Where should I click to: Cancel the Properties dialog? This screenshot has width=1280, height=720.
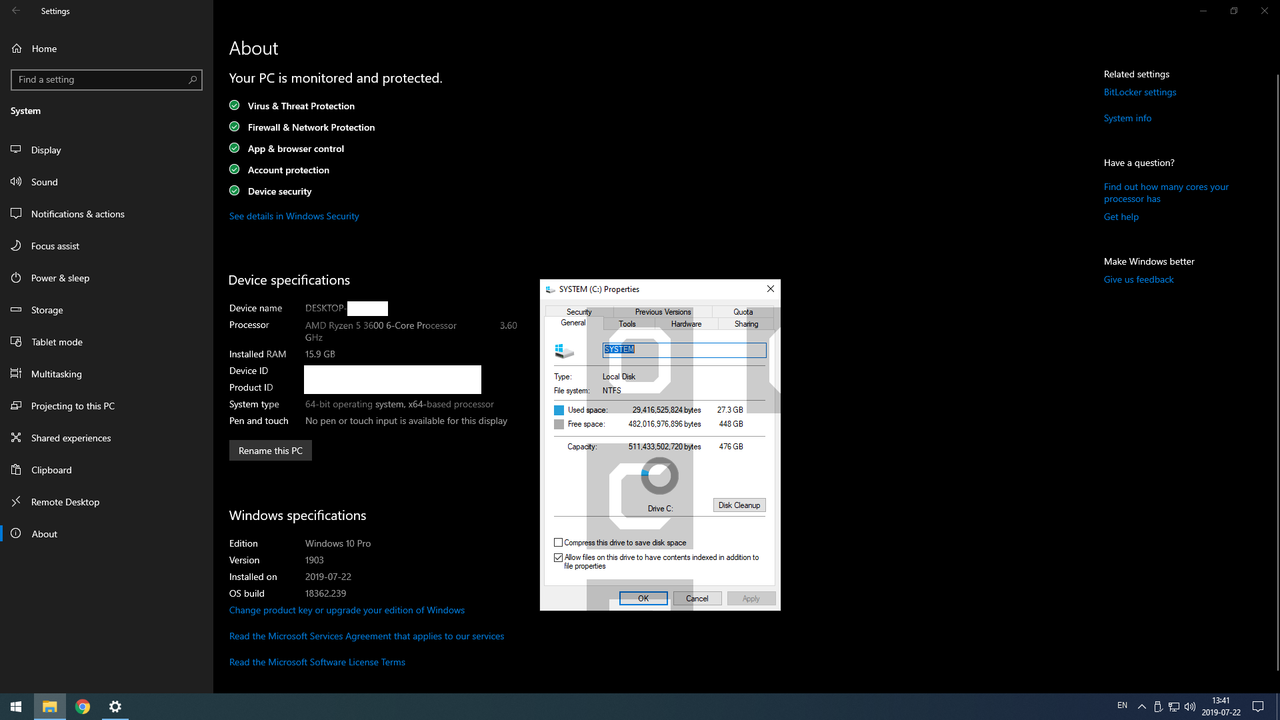(697, 598)
